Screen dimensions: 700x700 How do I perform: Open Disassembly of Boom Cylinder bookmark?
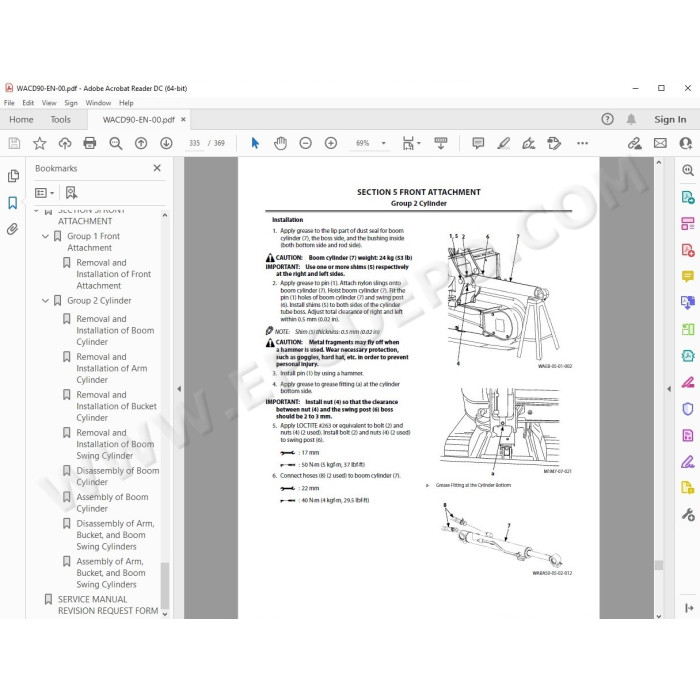coord(117,476)
